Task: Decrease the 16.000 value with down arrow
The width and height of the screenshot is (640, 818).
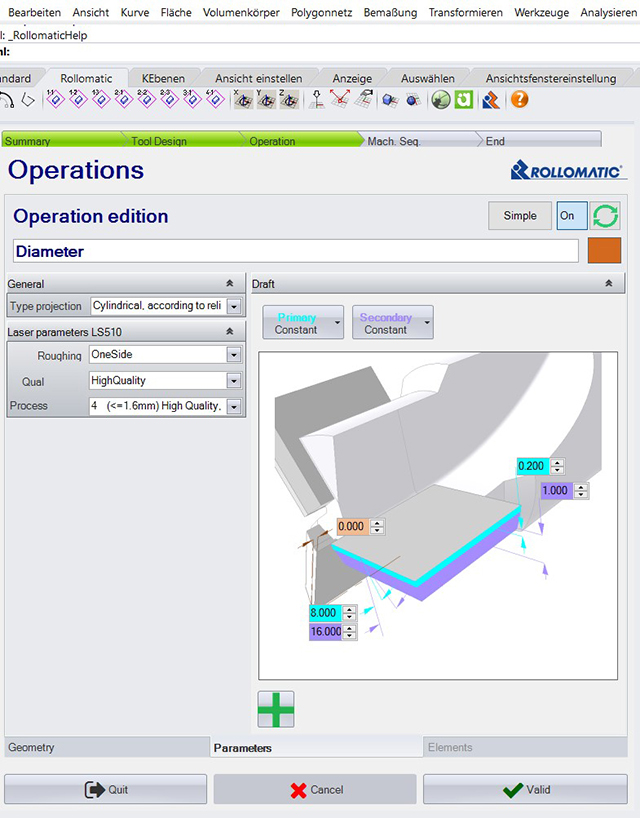Action: pyautogui.click(x=349, y=635)
